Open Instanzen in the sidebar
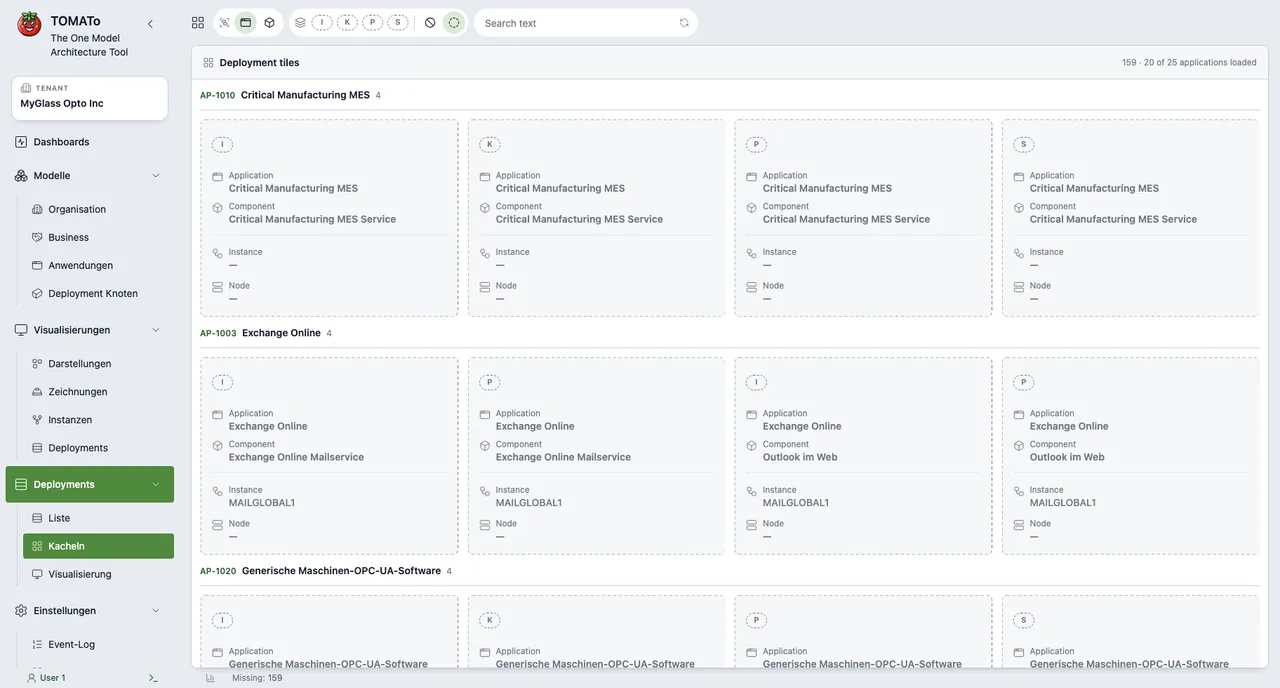Viewport: 1280px width, 688px height. [x=70, y=420]
